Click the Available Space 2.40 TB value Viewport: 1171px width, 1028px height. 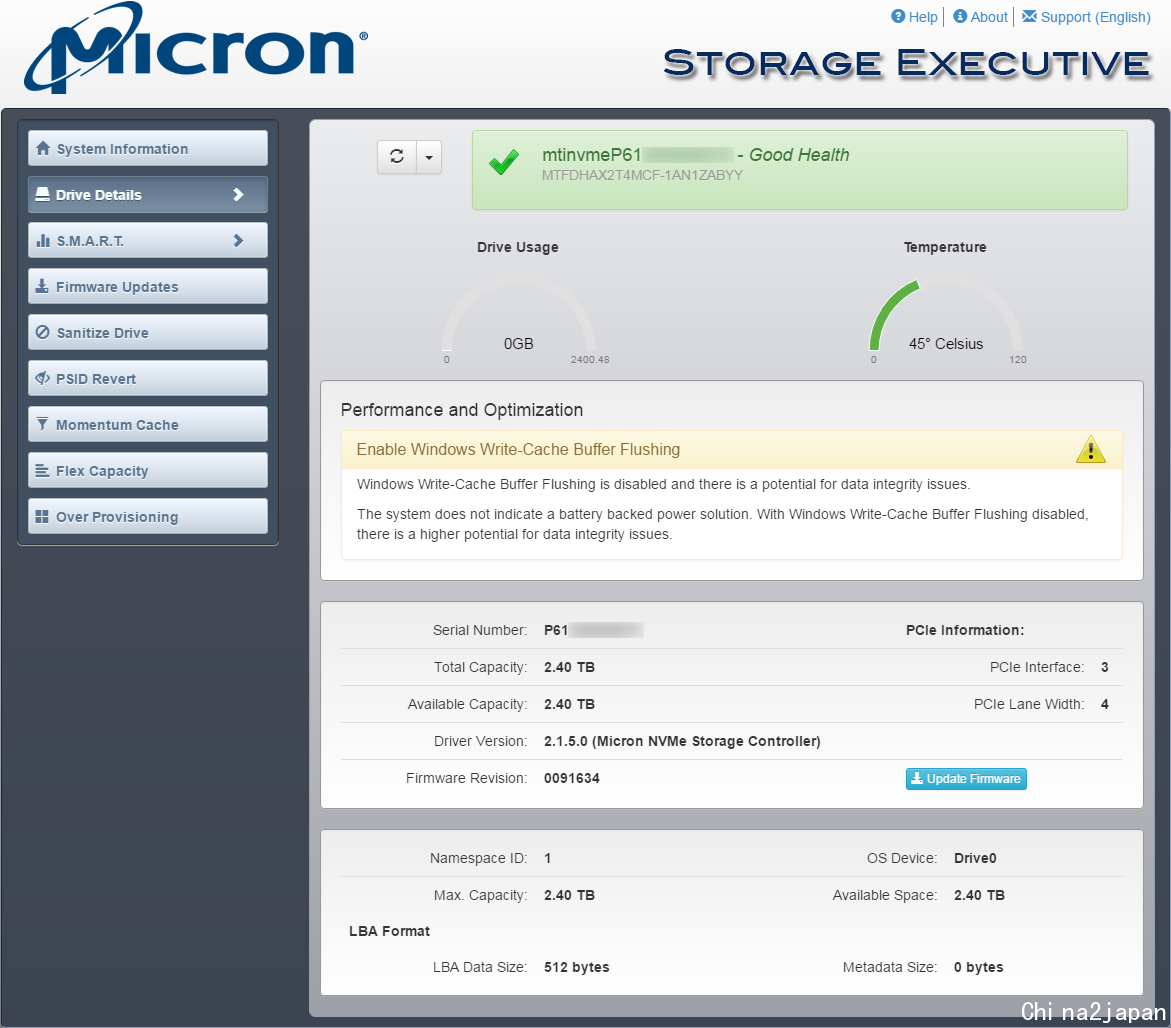pyautogui.click(x=979, y=894)
